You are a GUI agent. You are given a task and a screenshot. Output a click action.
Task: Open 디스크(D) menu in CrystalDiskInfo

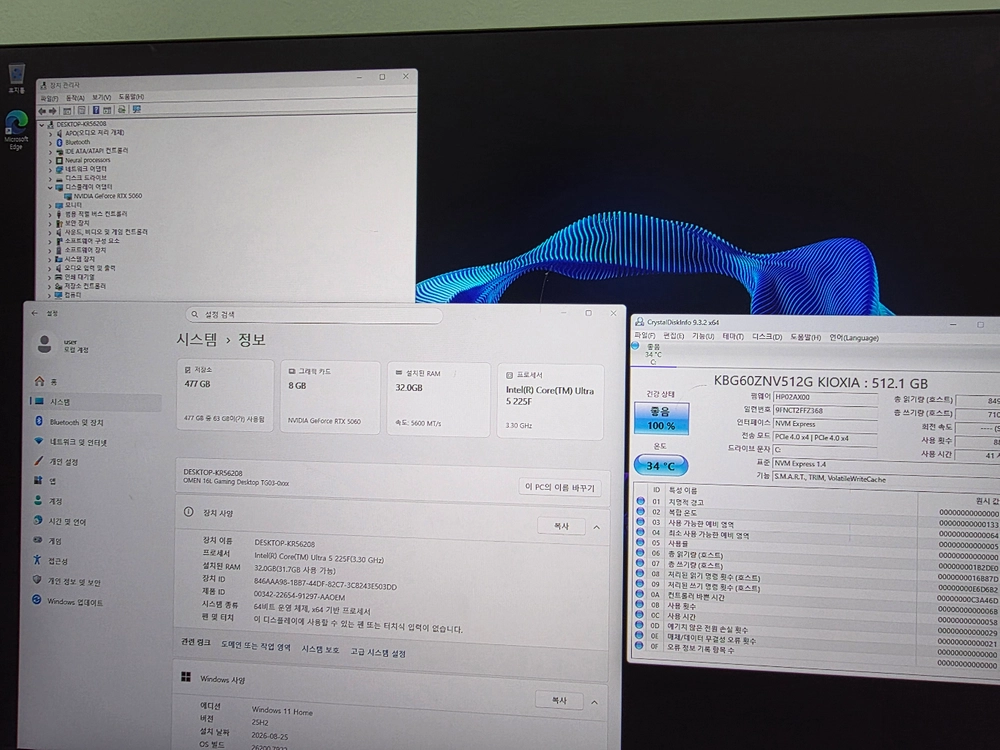point(767,337)
